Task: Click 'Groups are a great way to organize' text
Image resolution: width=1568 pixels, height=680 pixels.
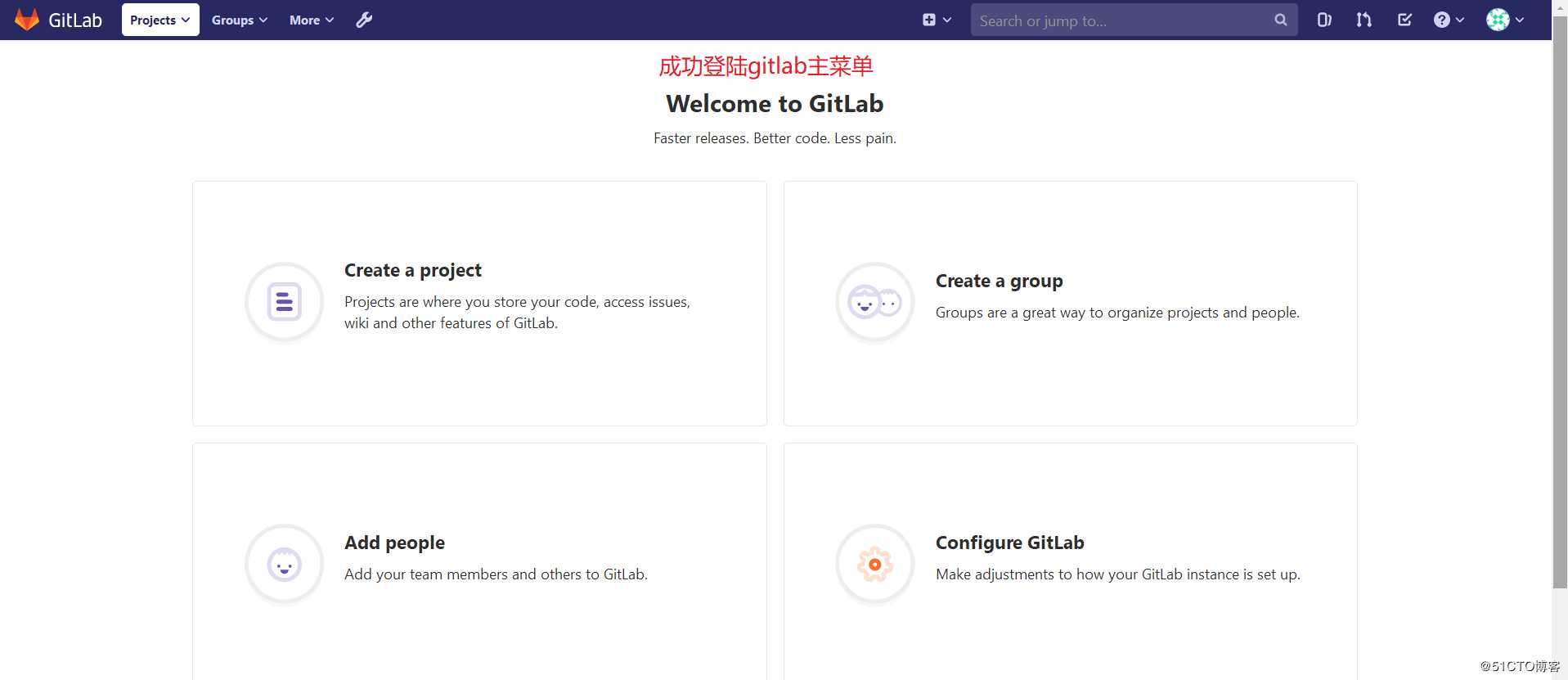Action: [x=1117, y=313]
